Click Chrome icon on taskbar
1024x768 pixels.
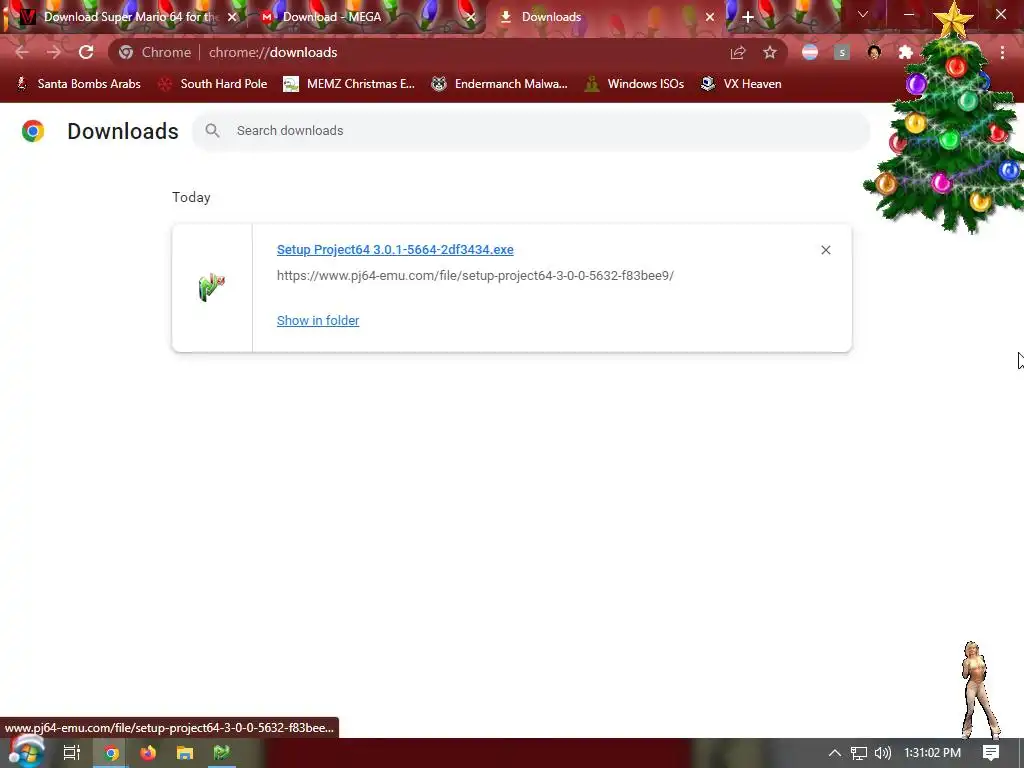pos(111,753)
